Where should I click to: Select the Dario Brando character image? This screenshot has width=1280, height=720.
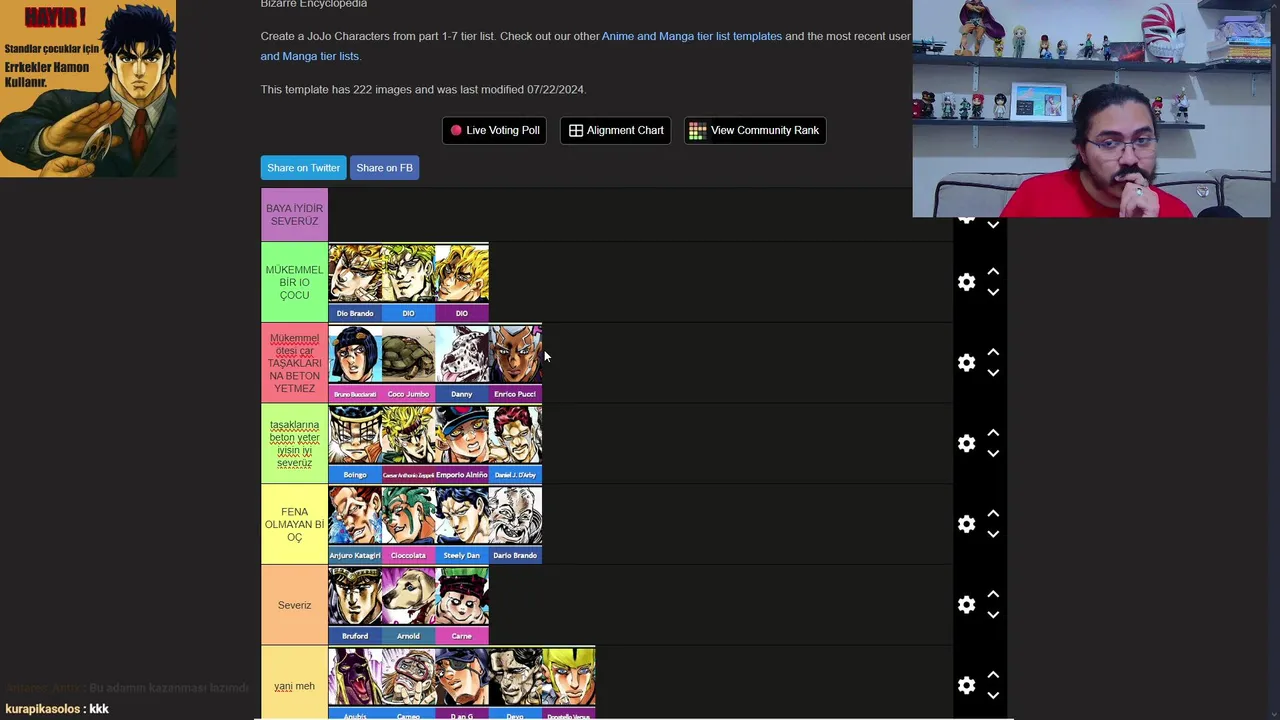click(x=515, y=524)
